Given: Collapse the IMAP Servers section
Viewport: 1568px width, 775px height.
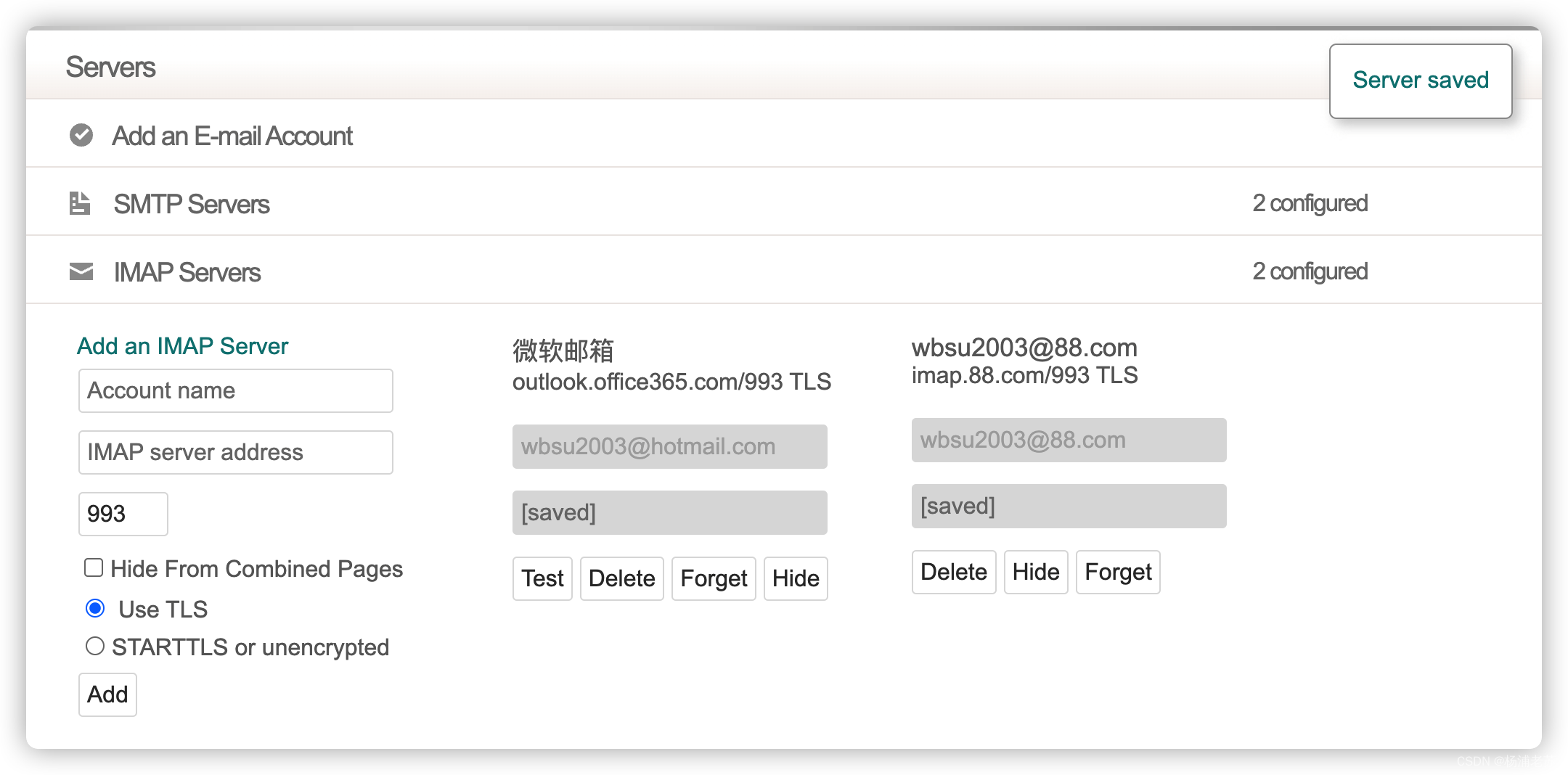Looking at the screenshot, I should coord(187,272).
